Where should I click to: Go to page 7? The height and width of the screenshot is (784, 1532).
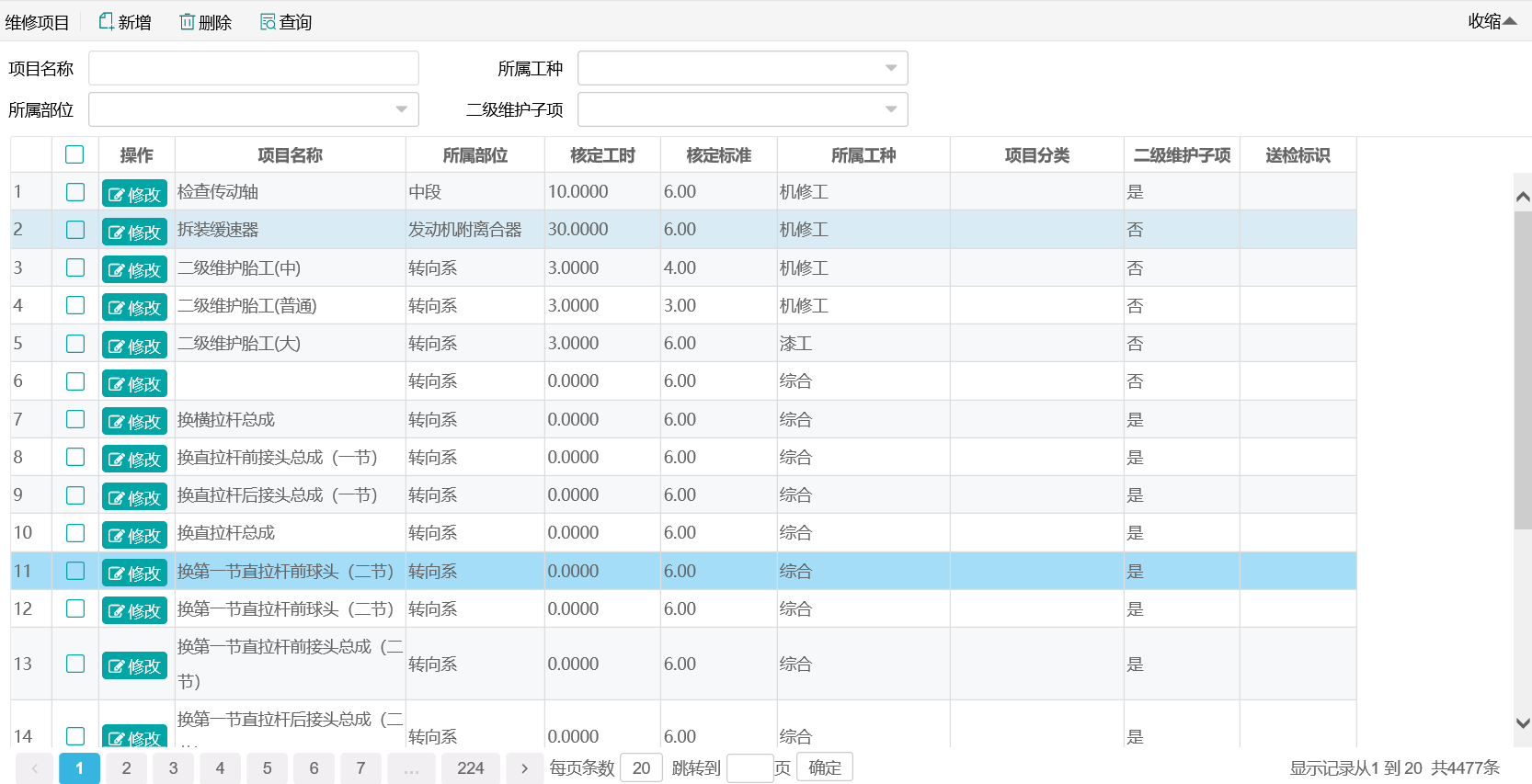(360, 768)
